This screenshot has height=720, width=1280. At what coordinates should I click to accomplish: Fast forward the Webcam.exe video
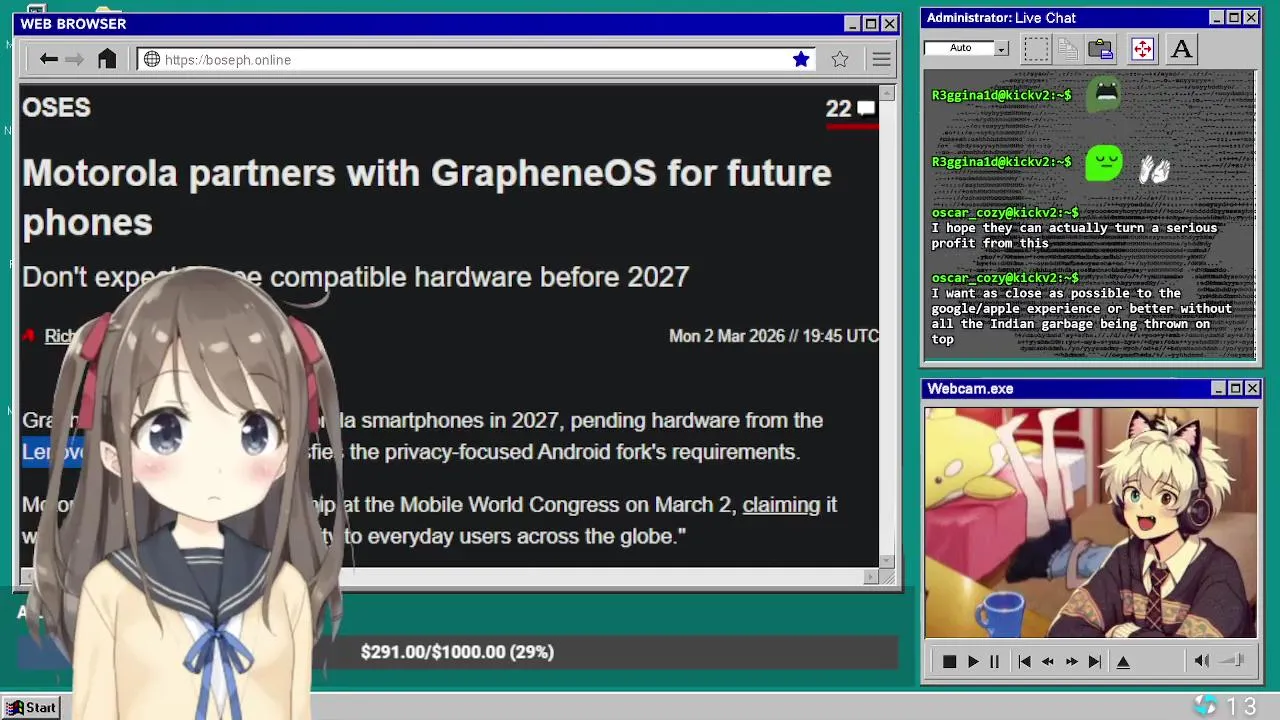coord(1071,661)
